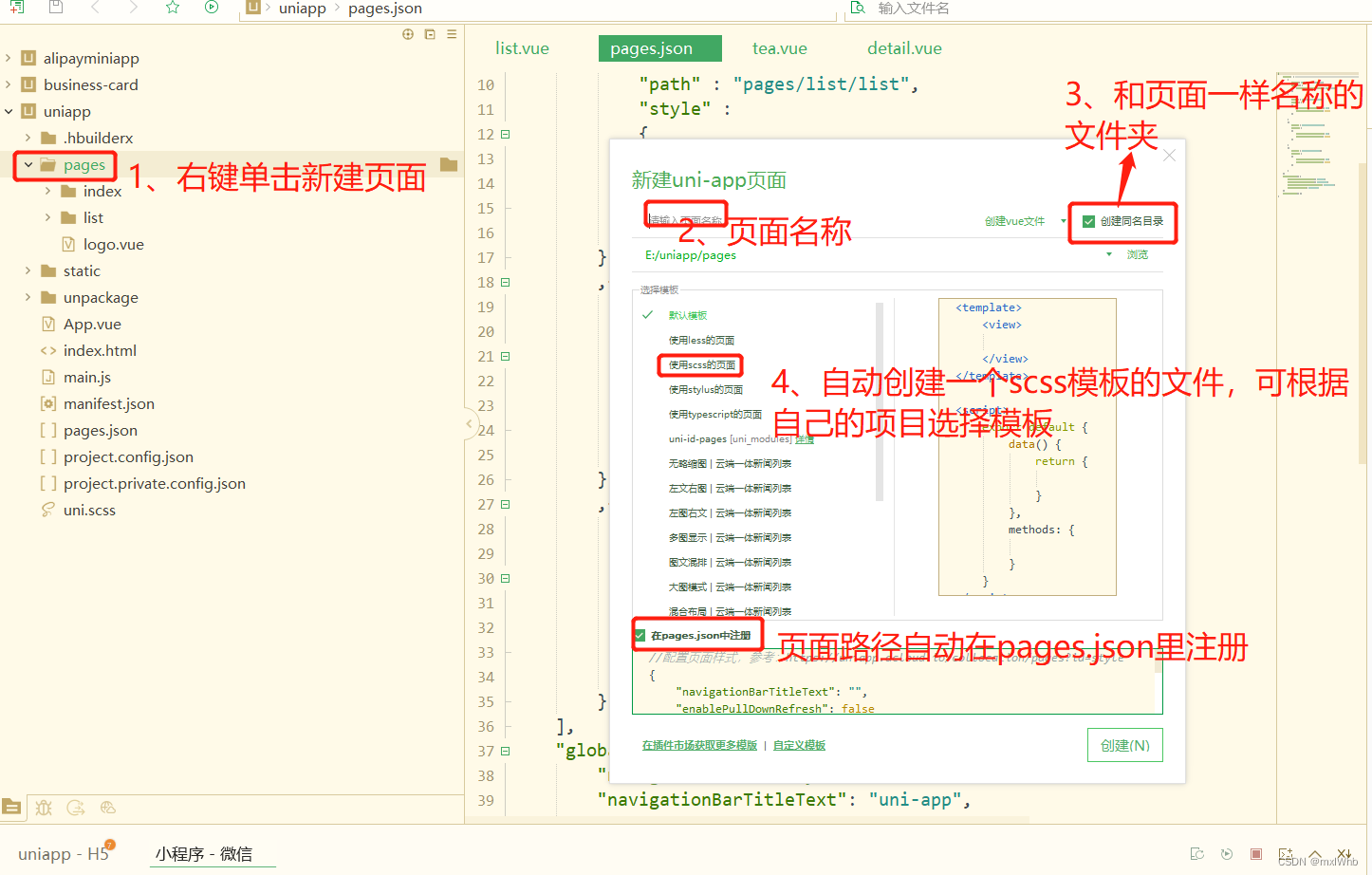
Task: Select the default template option
Action: click(688, 315)
